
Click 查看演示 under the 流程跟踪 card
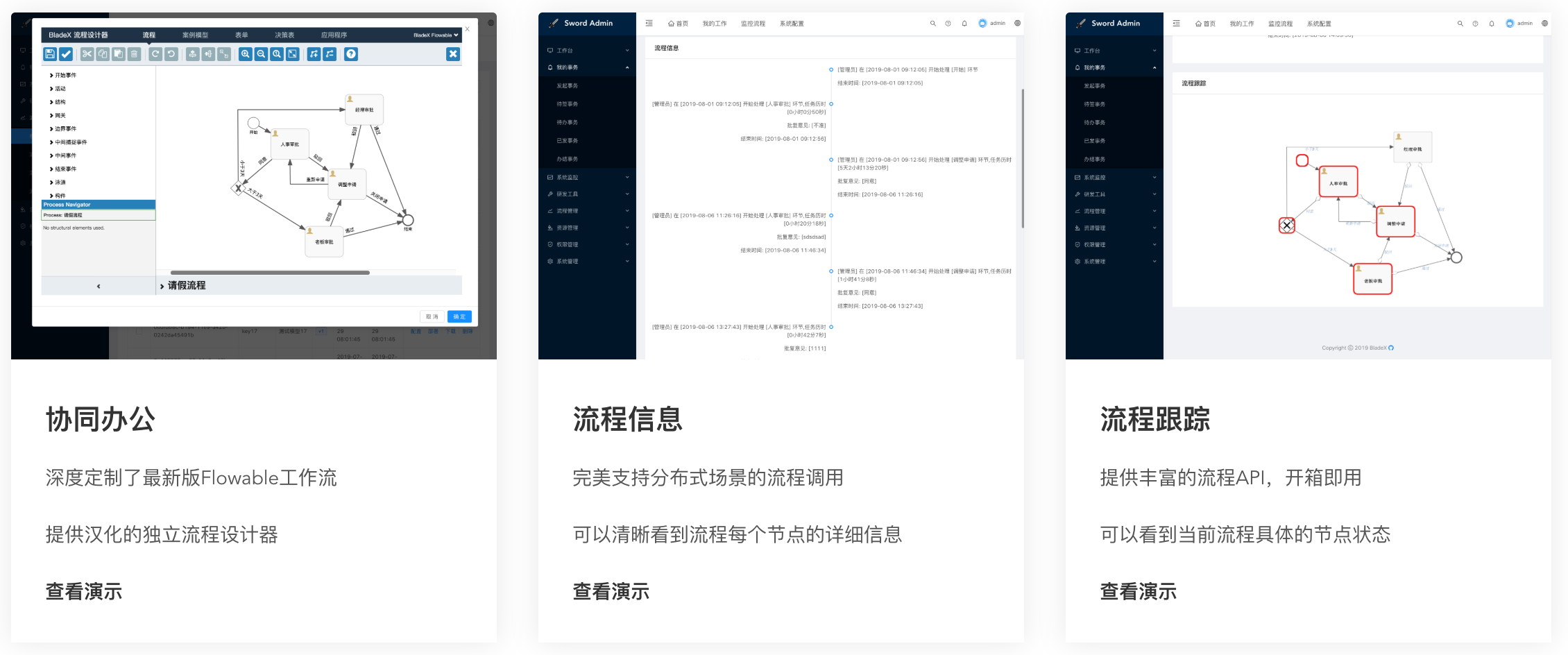[x=1139, y=592]
